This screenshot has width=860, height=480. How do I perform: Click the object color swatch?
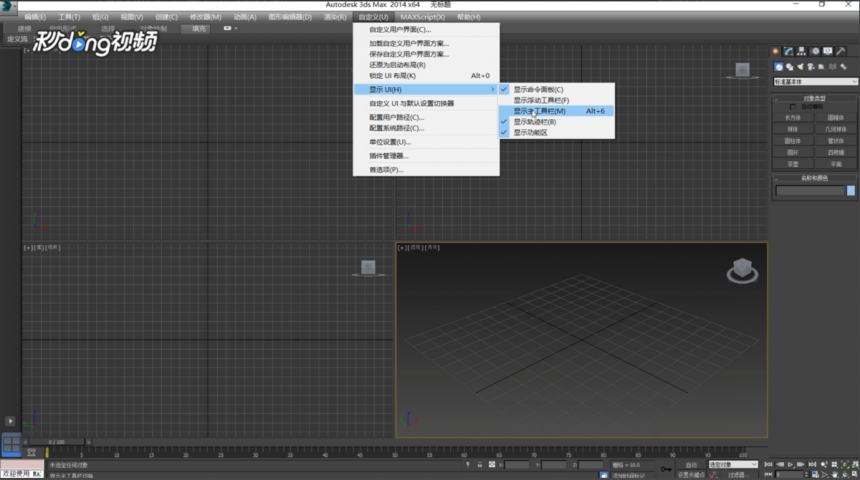click(851, 190)
